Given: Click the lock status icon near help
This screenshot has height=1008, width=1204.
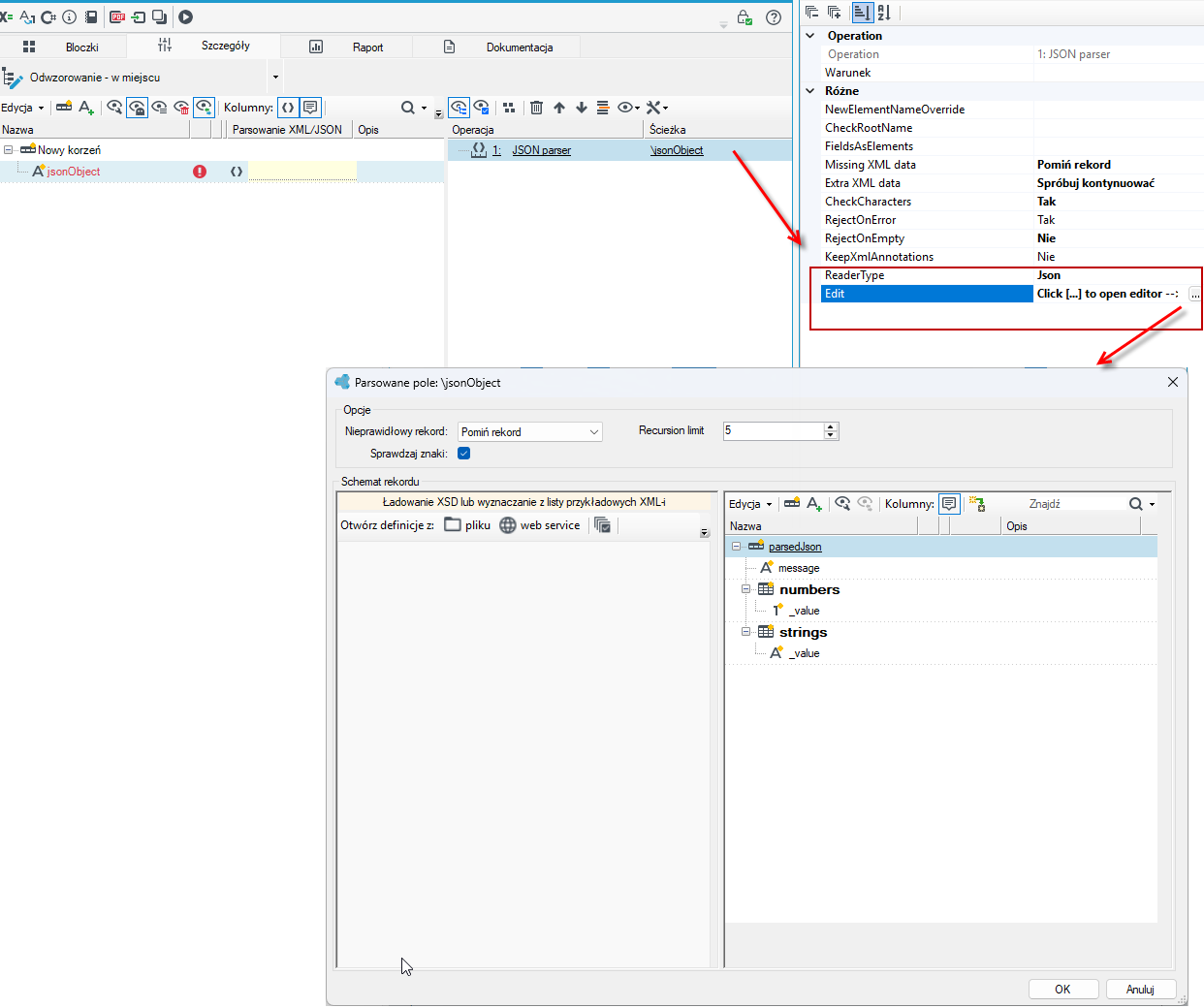Looking at the screenshot, I should coord(745,17).
